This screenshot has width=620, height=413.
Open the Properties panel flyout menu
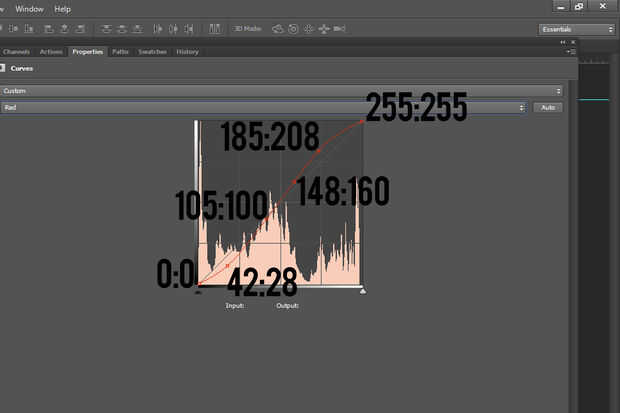571,51
